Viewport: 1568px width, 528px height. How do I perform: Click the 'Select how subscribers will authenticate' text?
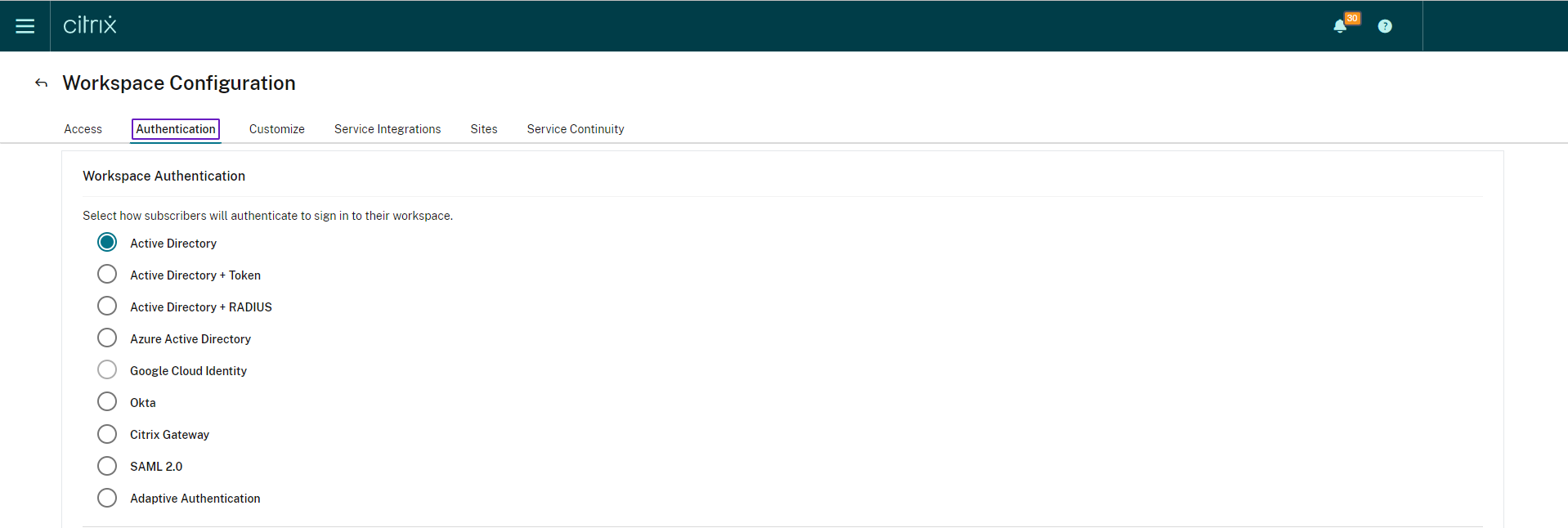(x=267, y=216)
